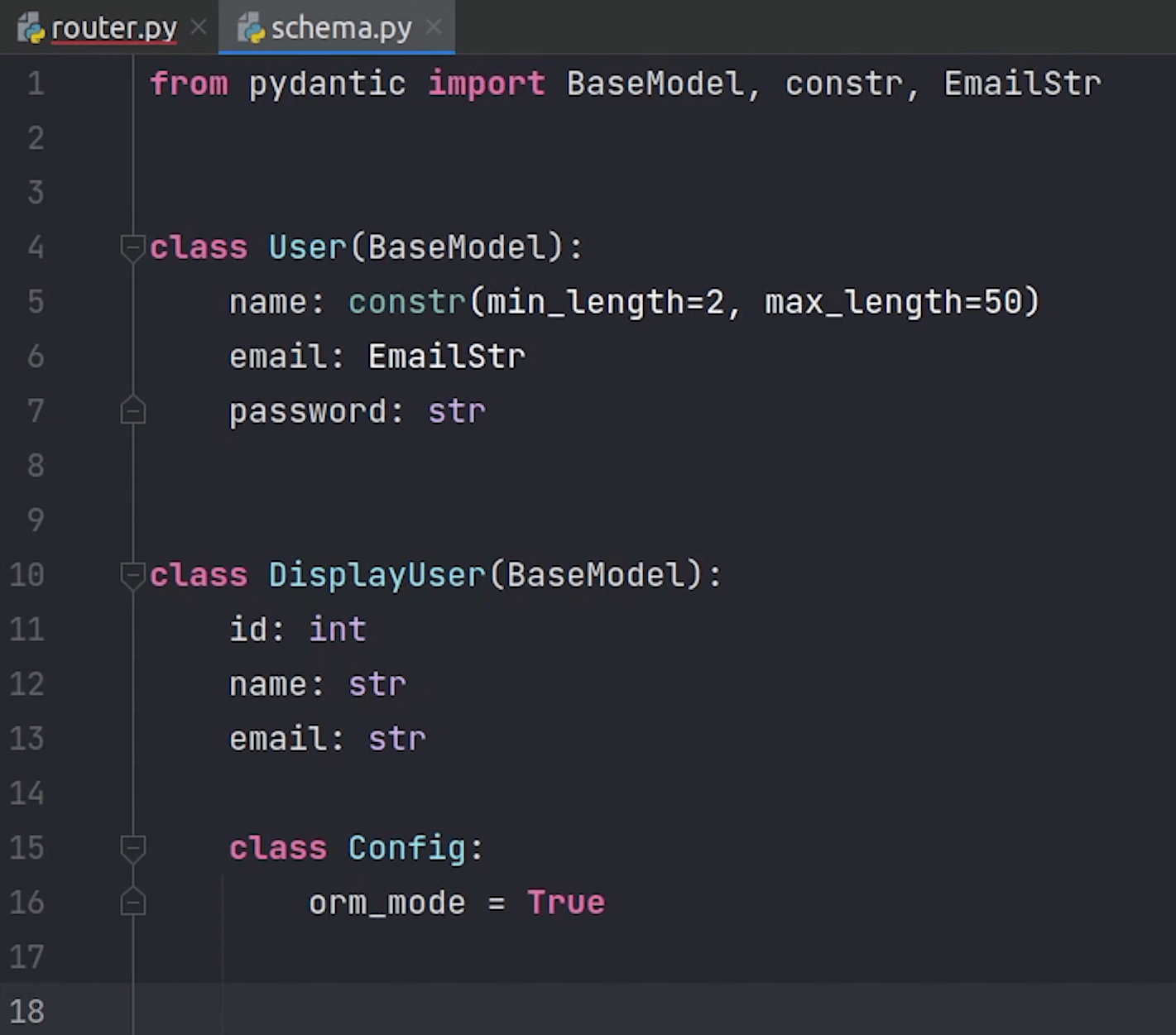Click the 'int' type on the id line
1176x1035 pixels.
tap(338, 630)
